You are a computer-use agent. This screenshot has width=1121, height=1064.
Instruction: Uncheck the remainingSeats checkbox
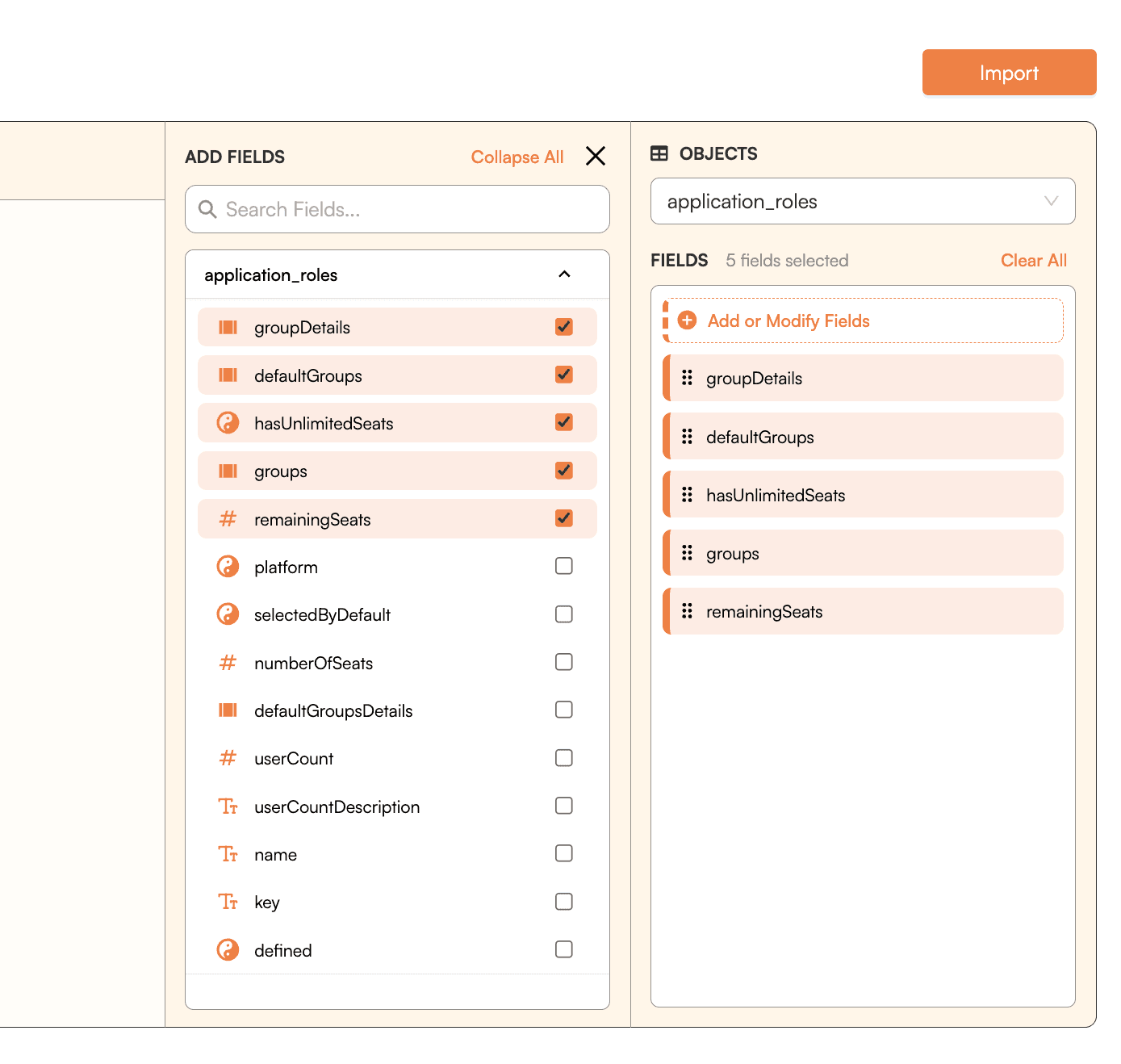click(x=564, y=518)
